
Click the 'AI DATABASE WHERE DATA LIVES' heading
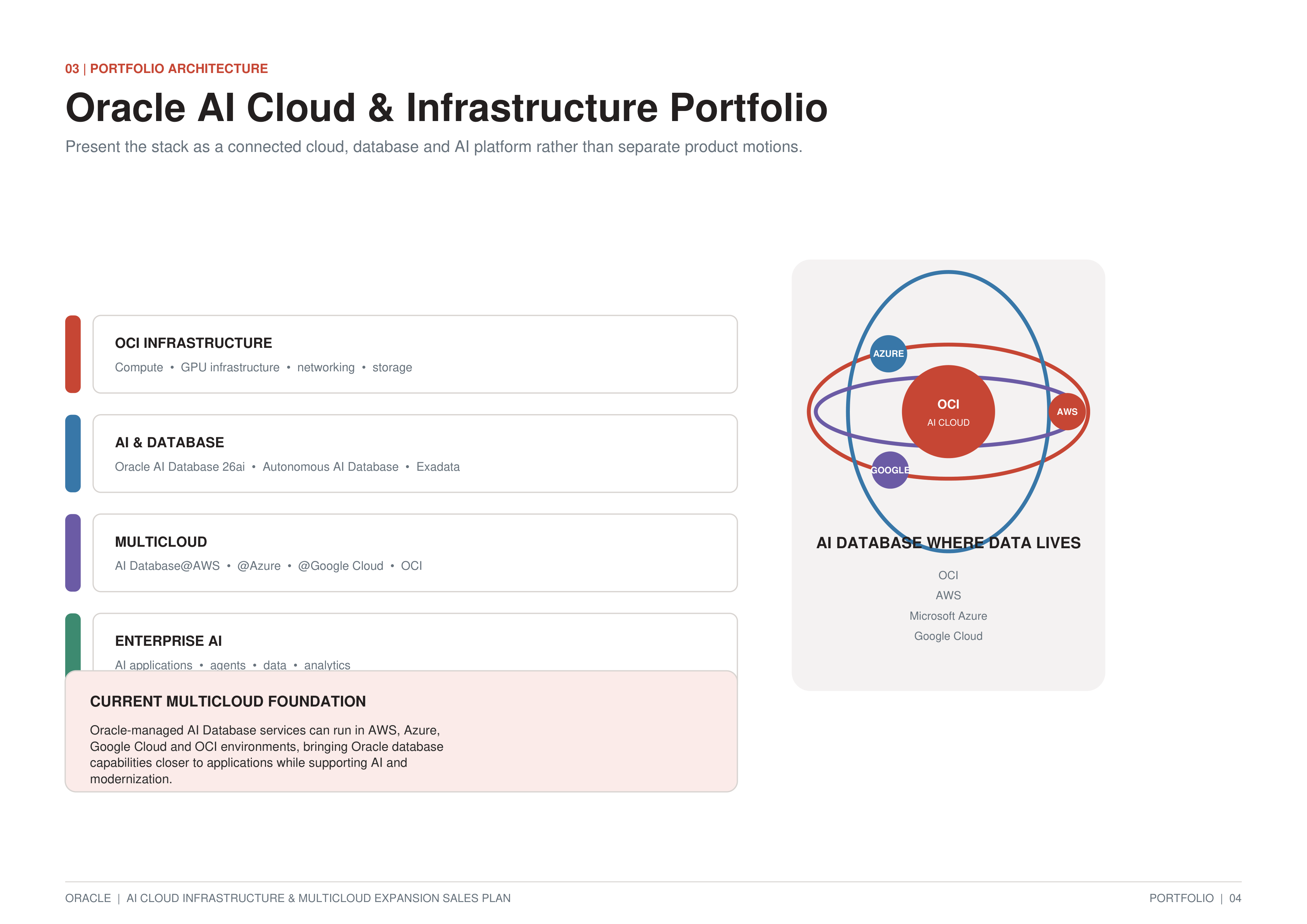click(948, 543)
